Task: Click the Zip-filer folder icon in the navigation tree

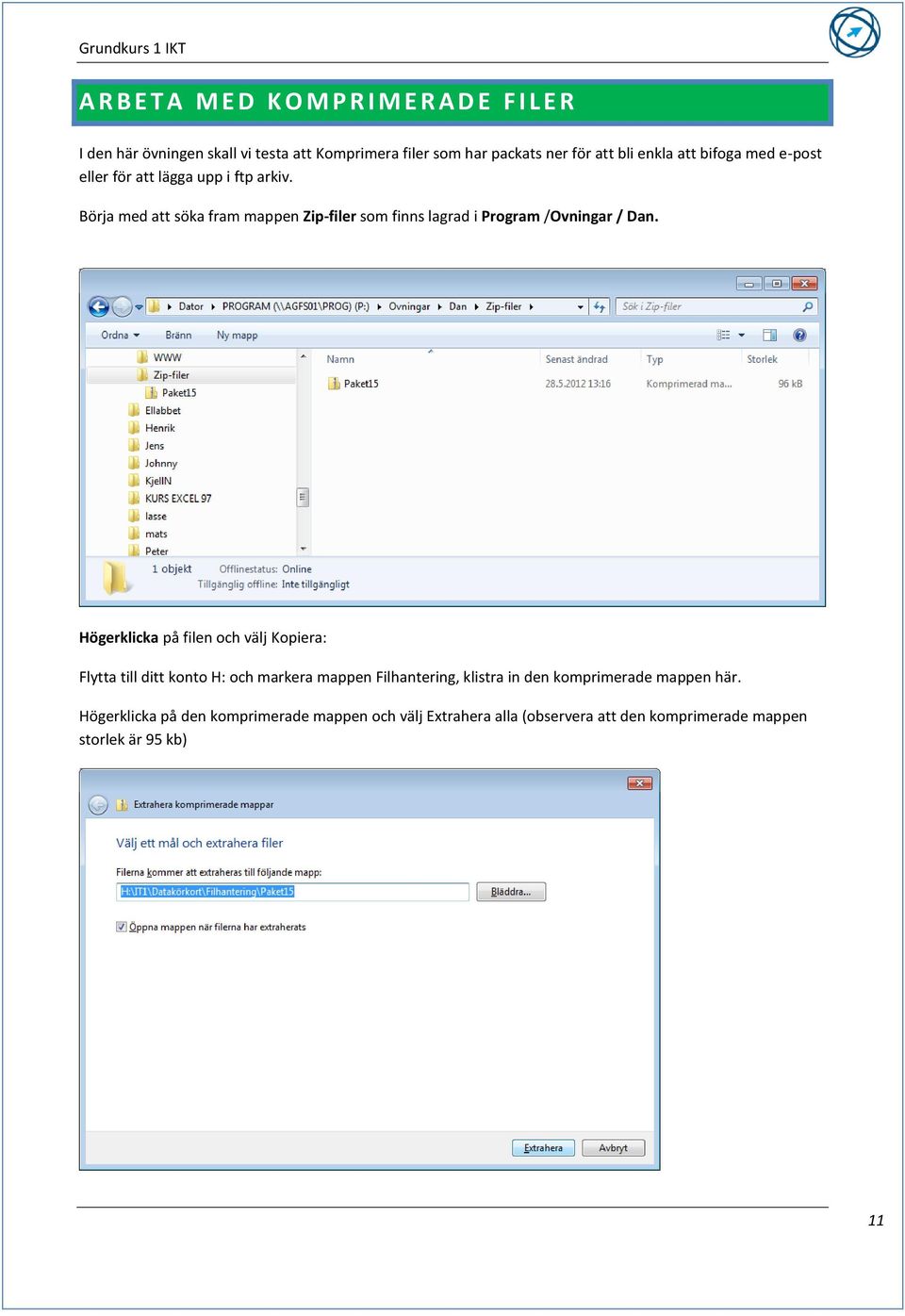Action: (142, 375)
